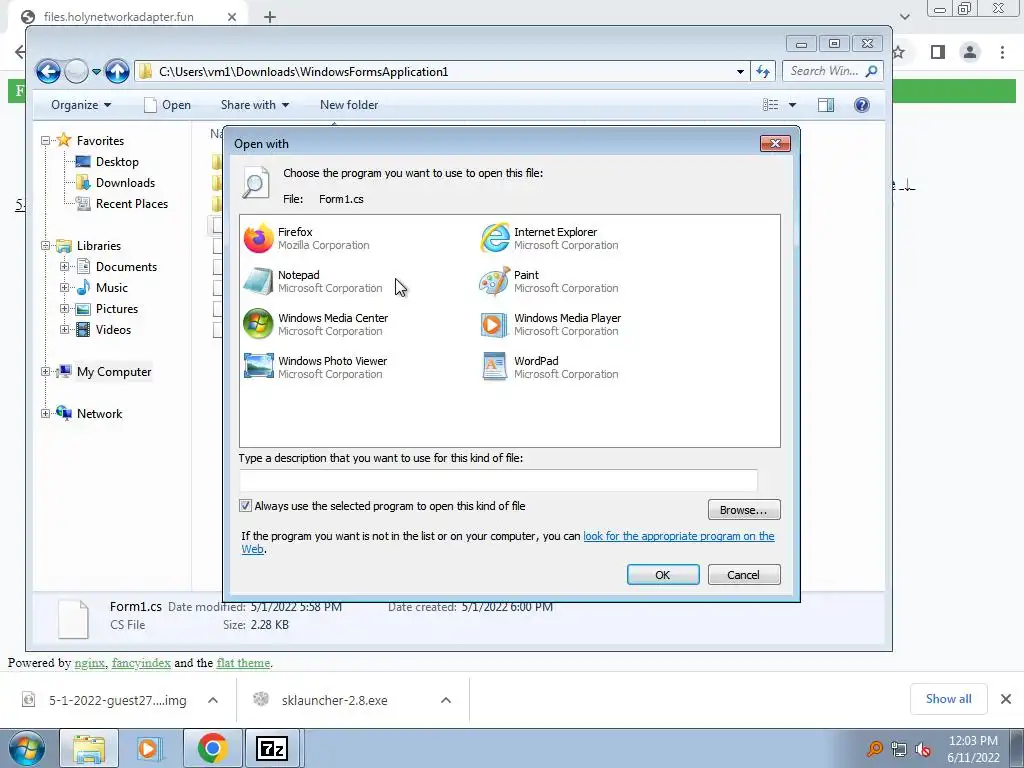Open the nginx link in page footer

89,663
